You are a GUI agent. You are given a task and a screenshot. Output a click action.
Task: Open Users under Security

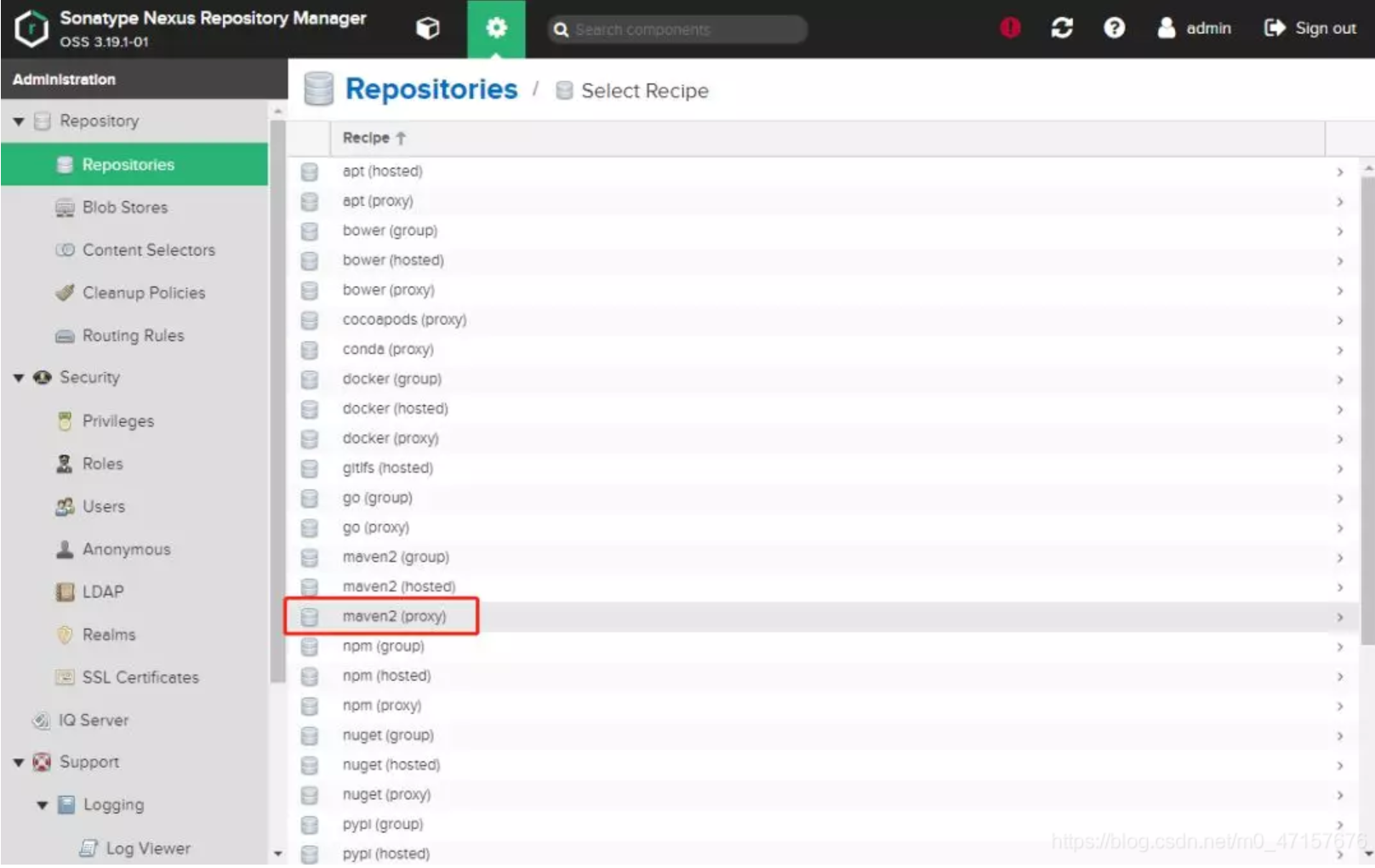click(x=103, y=506)
